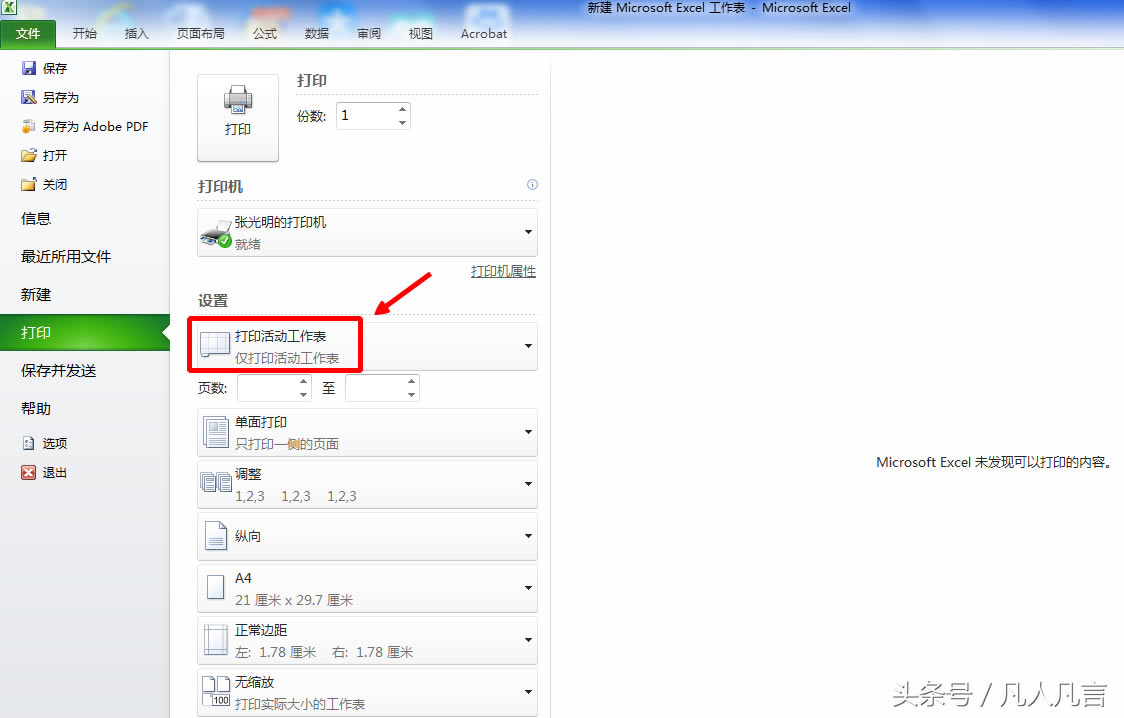Click the 页数 start page input field
Image resolution: width=1124 pixels, height=718 pixels.
point(267,388)
